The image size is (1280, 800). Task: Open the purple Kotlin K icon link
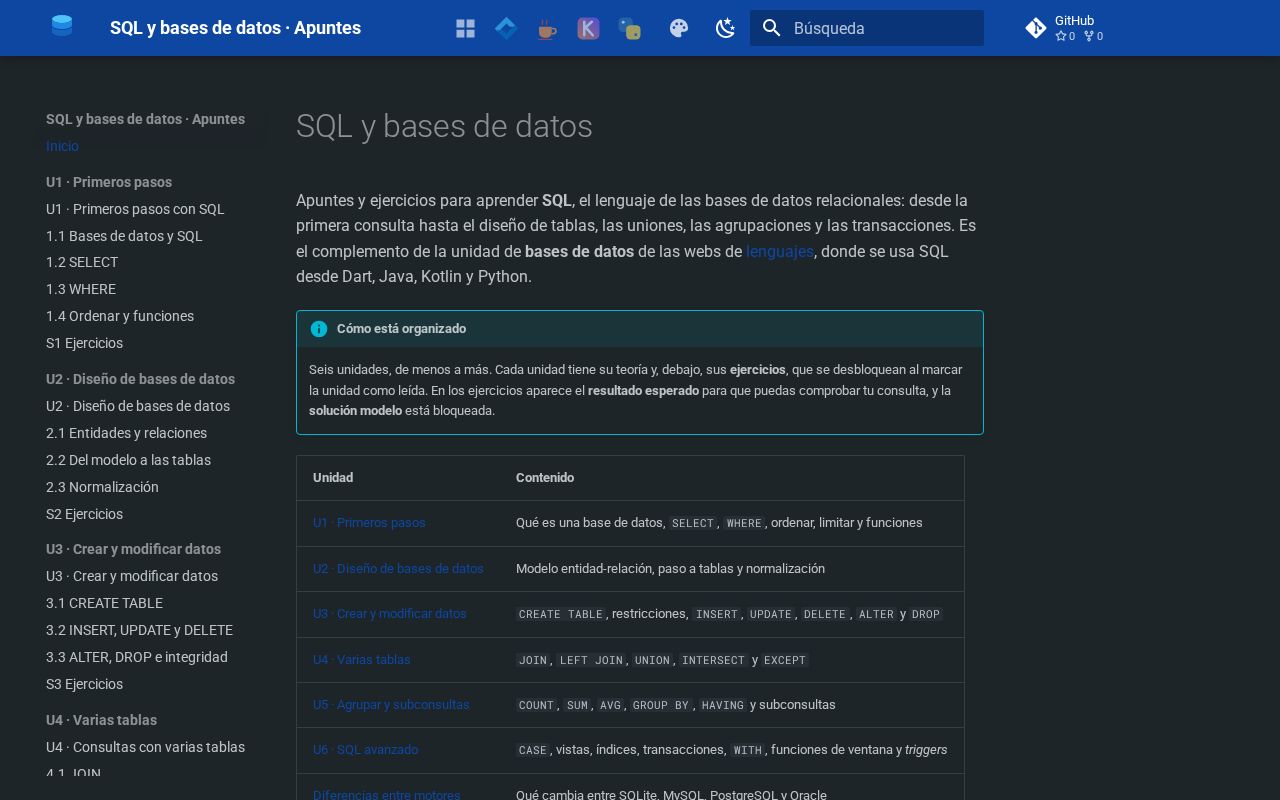tap(588, 28)
